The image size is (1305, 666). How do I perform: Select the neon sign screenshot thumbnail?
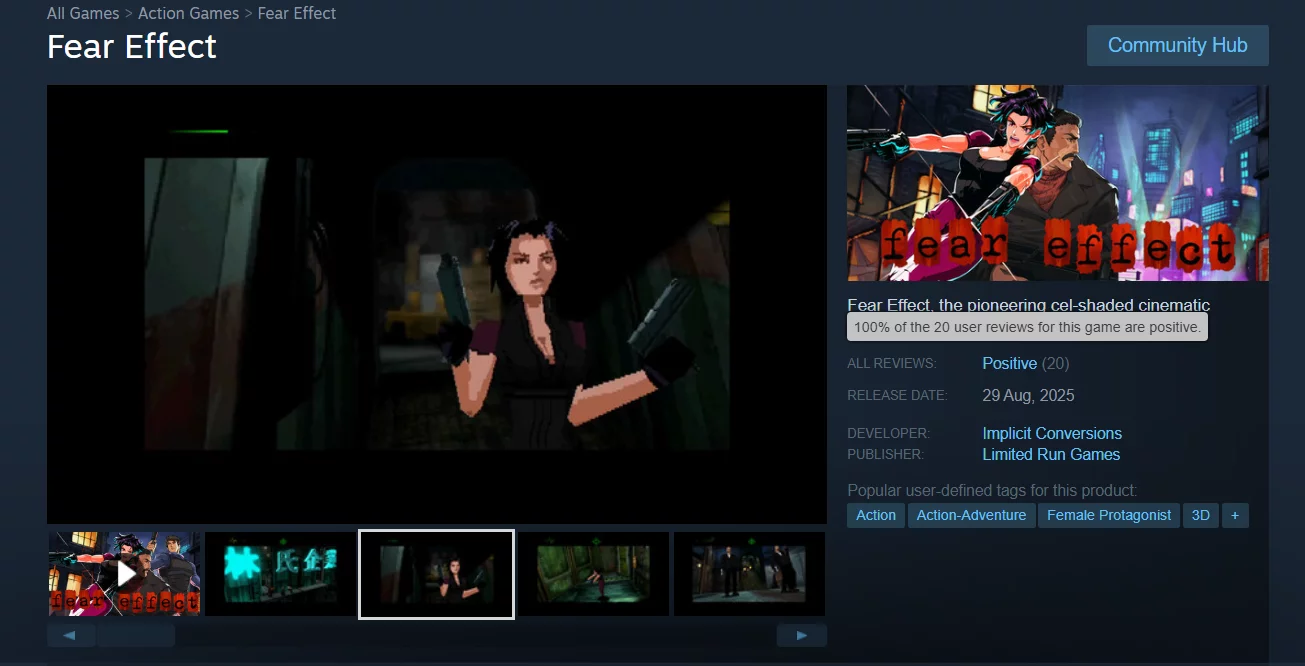click(280, 573)
